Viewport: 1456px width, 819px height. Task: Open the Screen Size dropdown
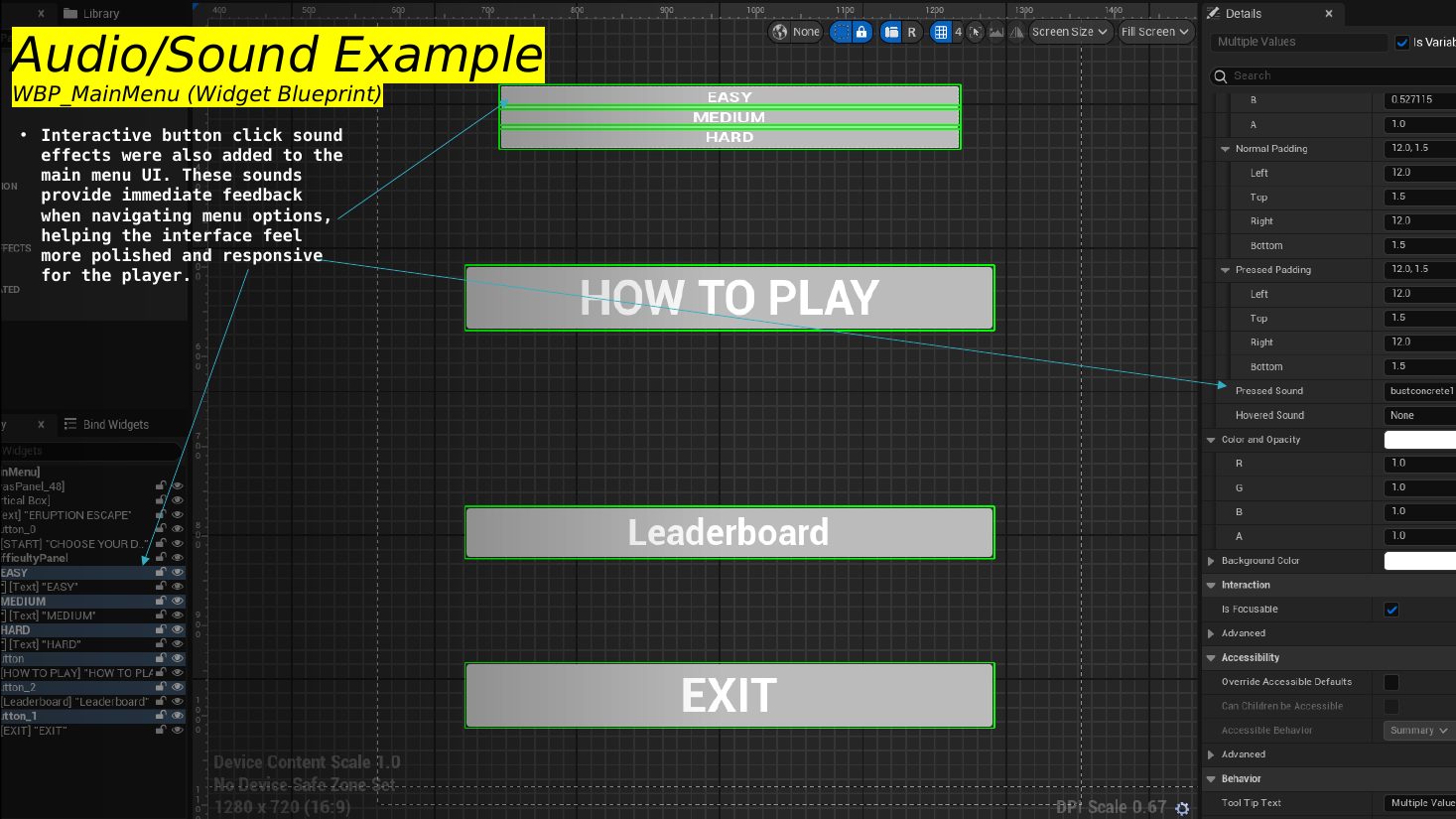(1070, 32)
